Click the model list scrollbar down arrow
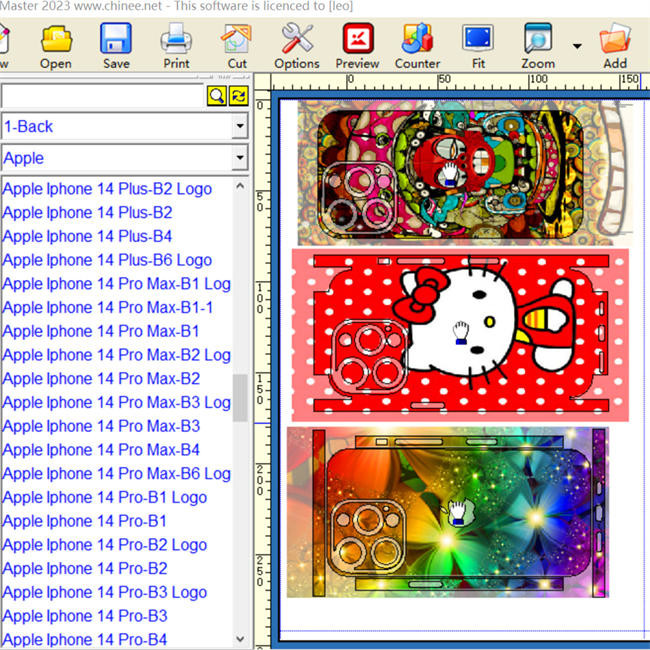Screen dimensions: 650x650 [240, 638]
